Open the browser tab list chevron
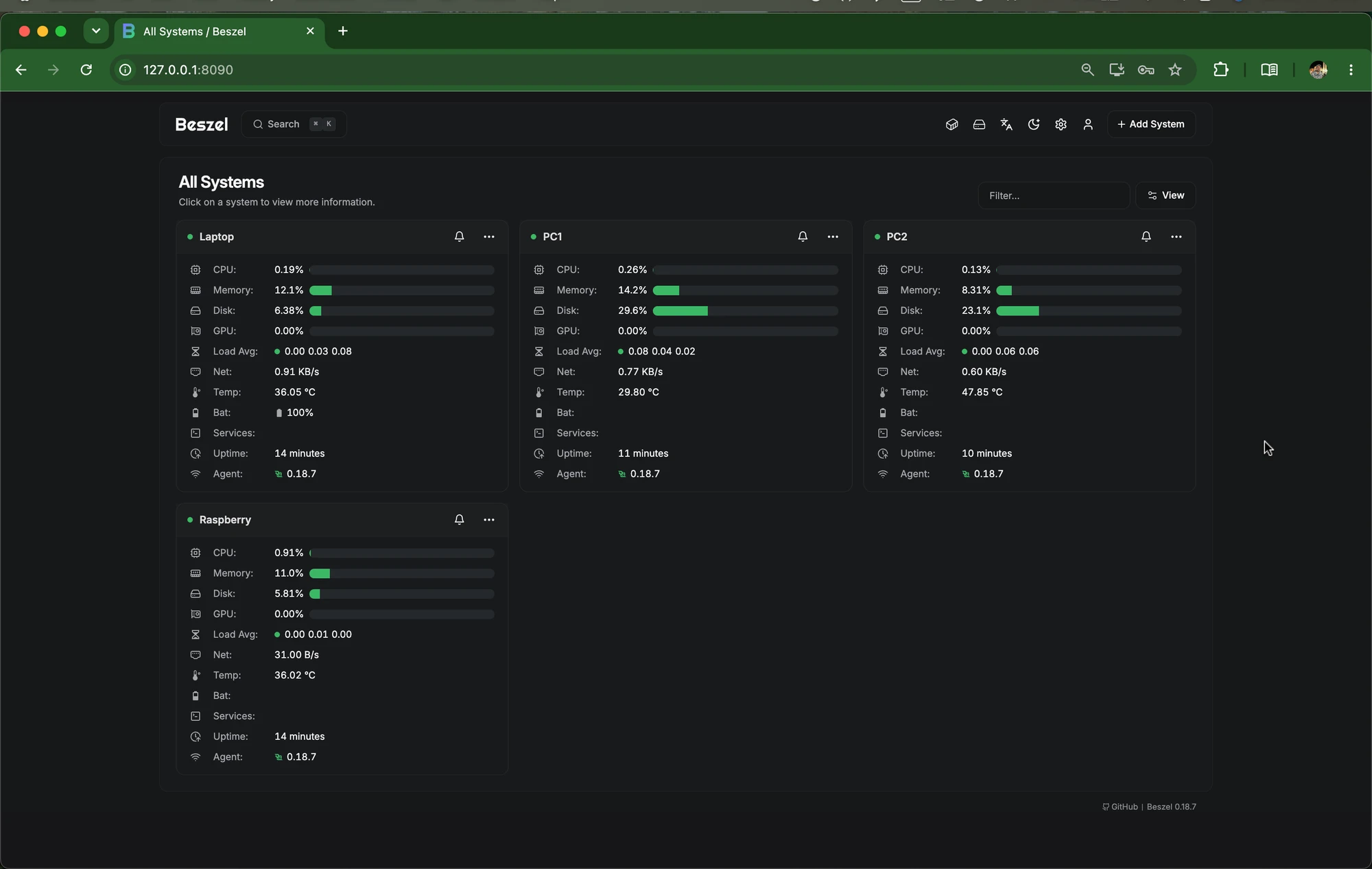Viewport: 1372px width, 869px height. tap(96, 31)
